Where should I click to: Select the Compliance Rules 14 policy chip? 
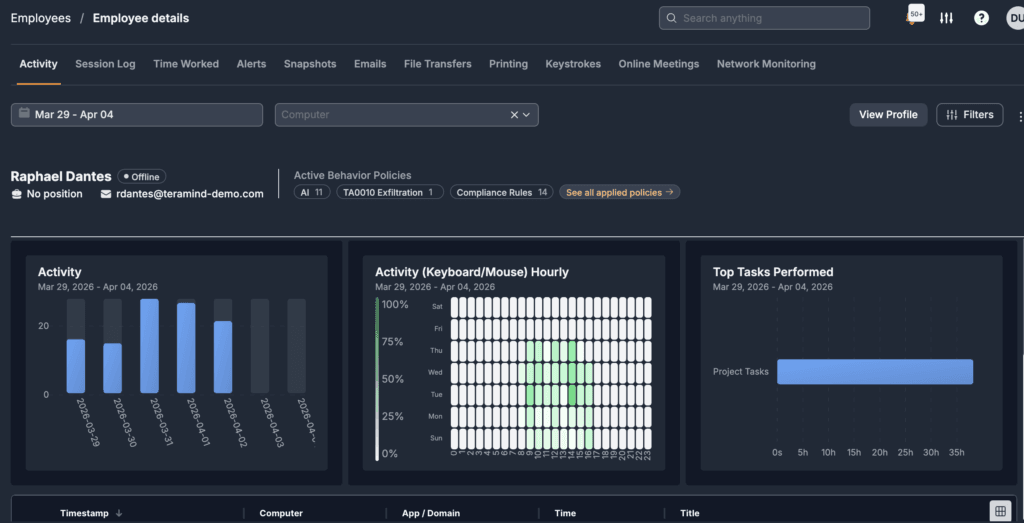coord(502,192)
